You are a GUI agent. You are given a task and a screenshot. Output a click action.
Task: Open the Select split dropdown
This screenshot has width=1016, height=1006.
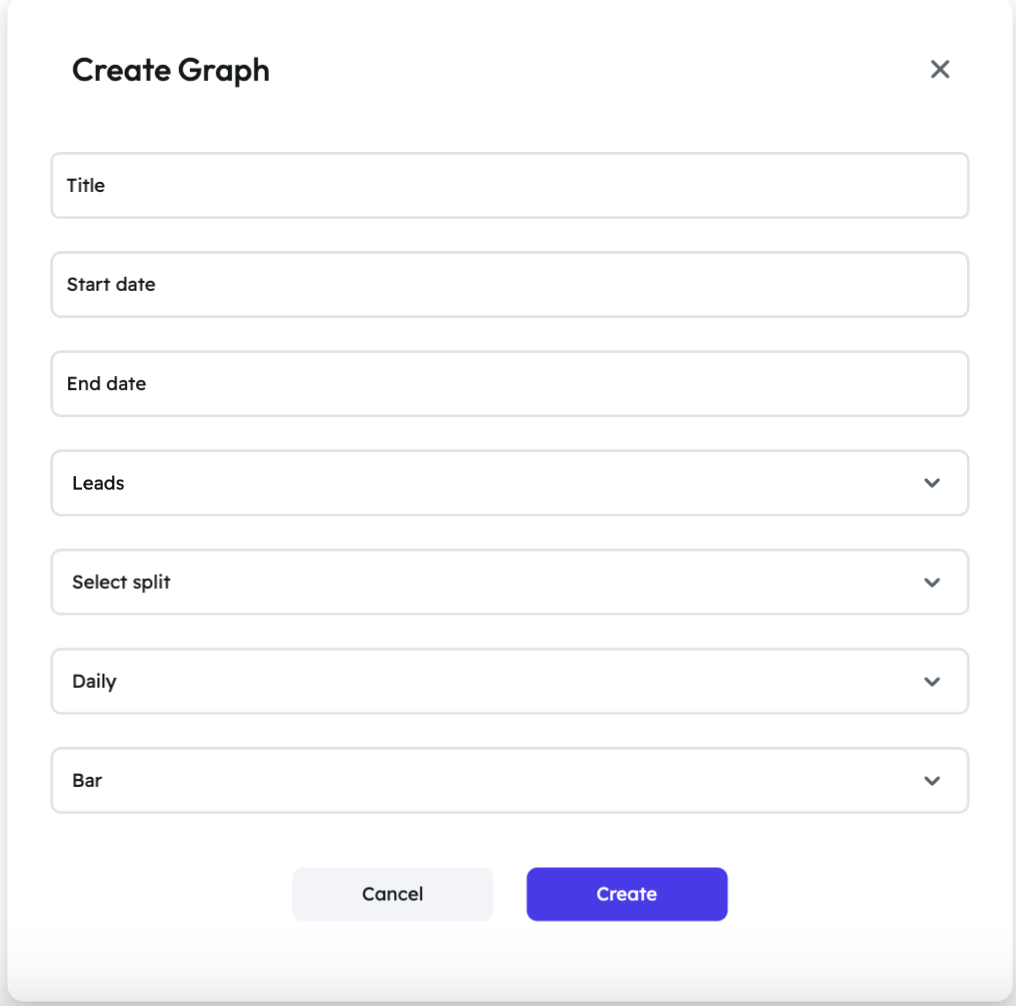[509, 582]
